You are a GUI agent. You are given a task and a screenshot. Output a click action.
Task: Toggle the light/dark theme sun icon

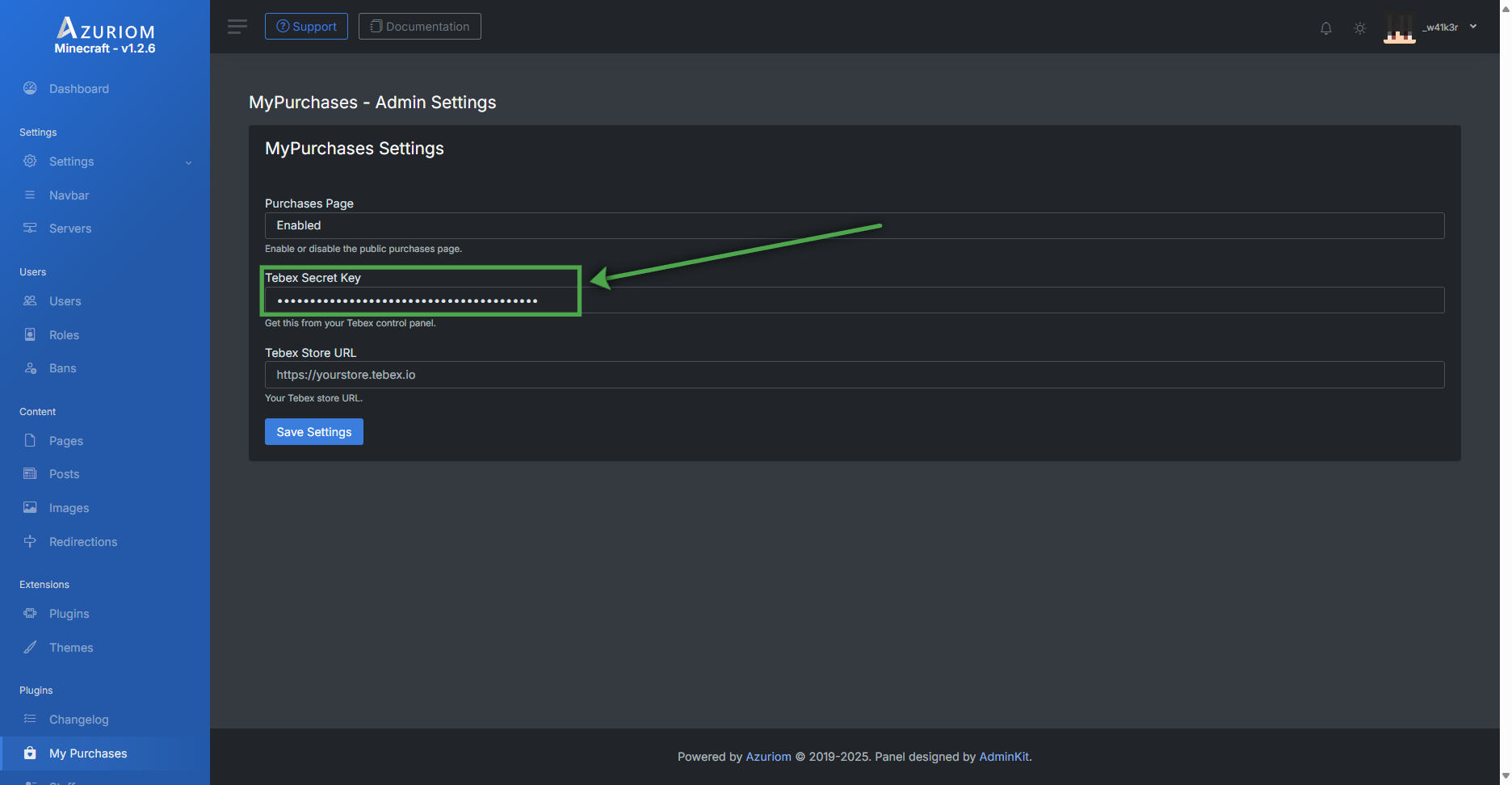[x=1360, y=28]
